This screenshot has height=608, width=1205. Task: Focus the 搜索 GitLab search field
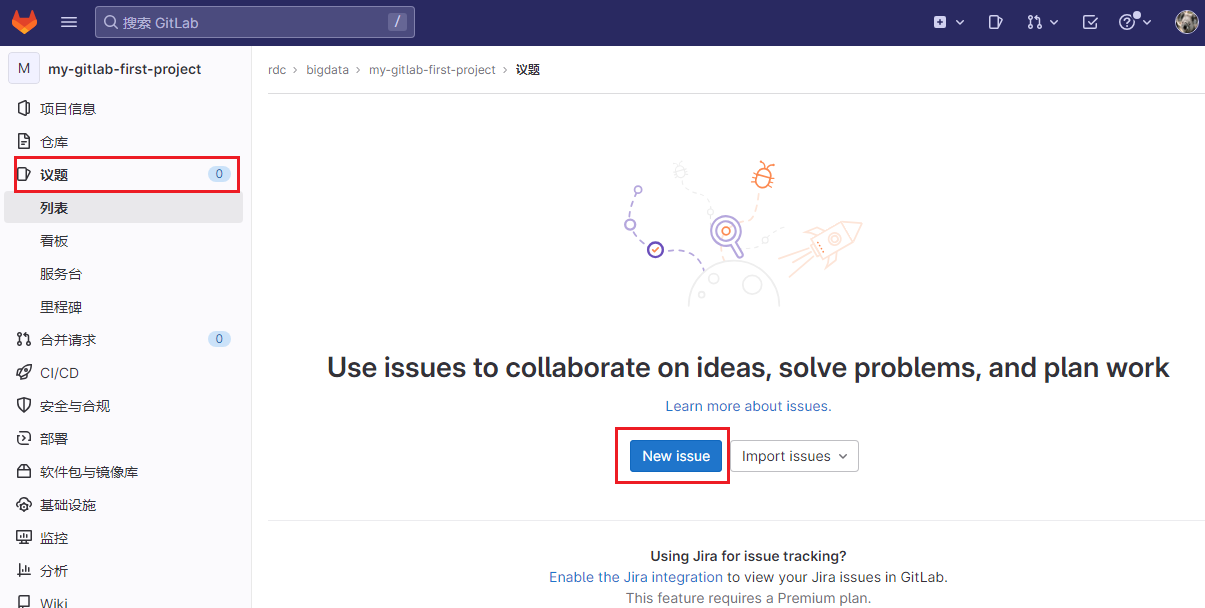(x=255, y=22)
